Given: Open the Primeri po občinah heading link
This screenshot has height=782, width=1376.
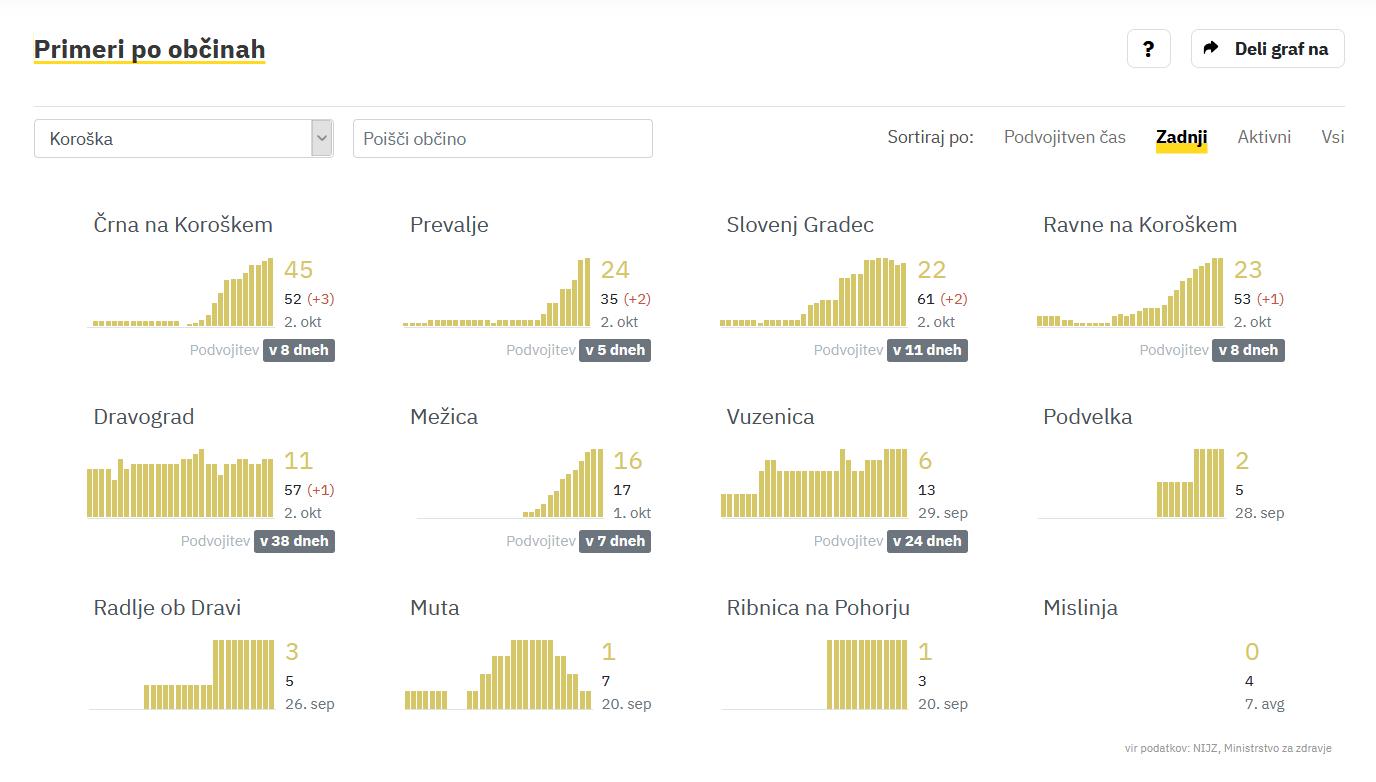Looking at the screenshot, I should pos(149,49).
